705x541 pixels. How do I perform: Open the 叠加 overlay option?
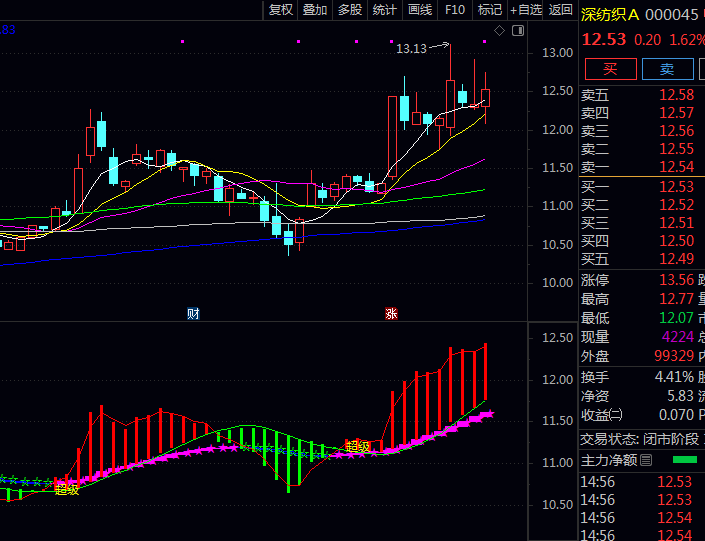tap(315, 10)
